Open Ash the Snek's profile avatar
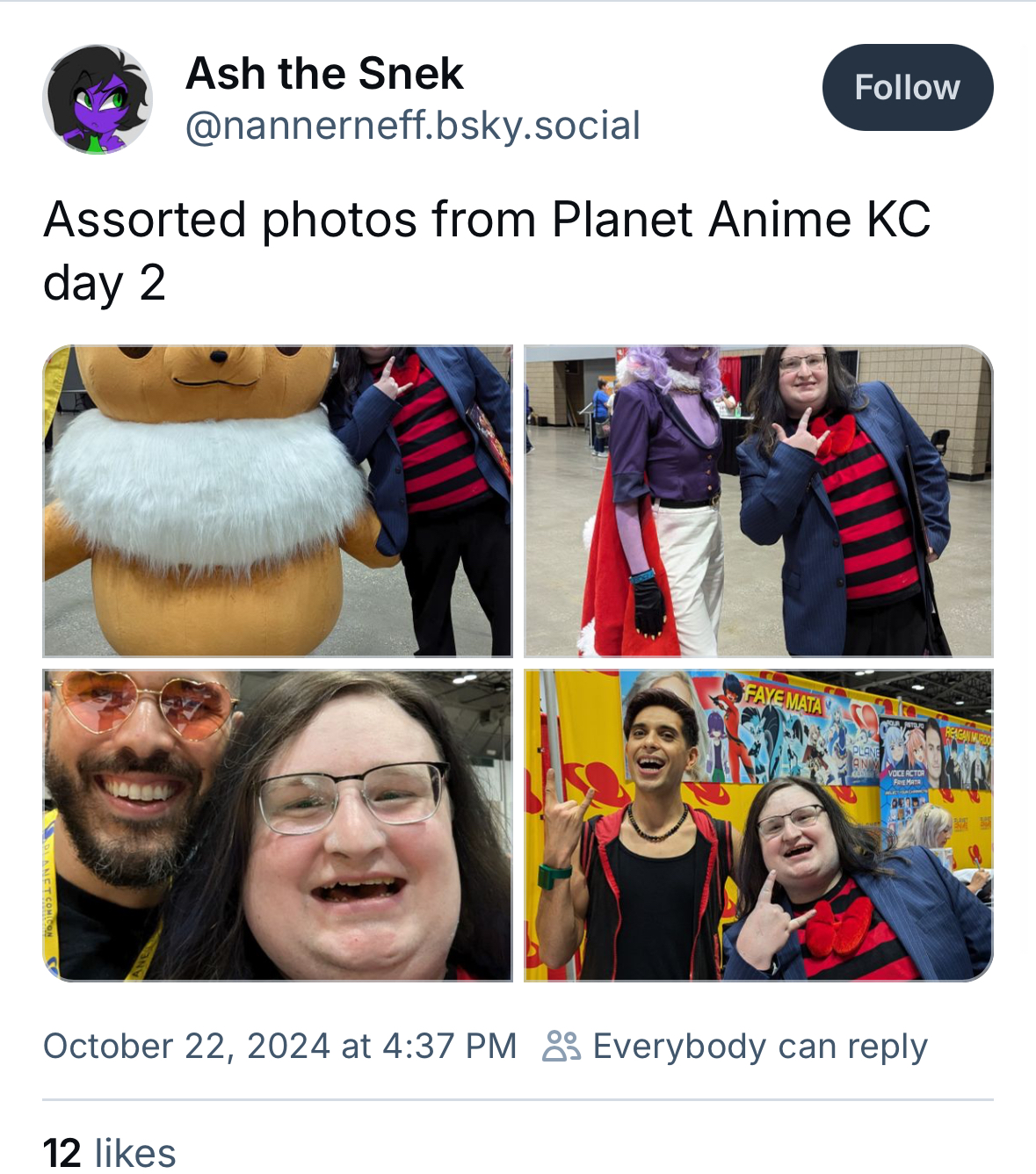Screen dimensions: 1036x1174 point(98,99)
